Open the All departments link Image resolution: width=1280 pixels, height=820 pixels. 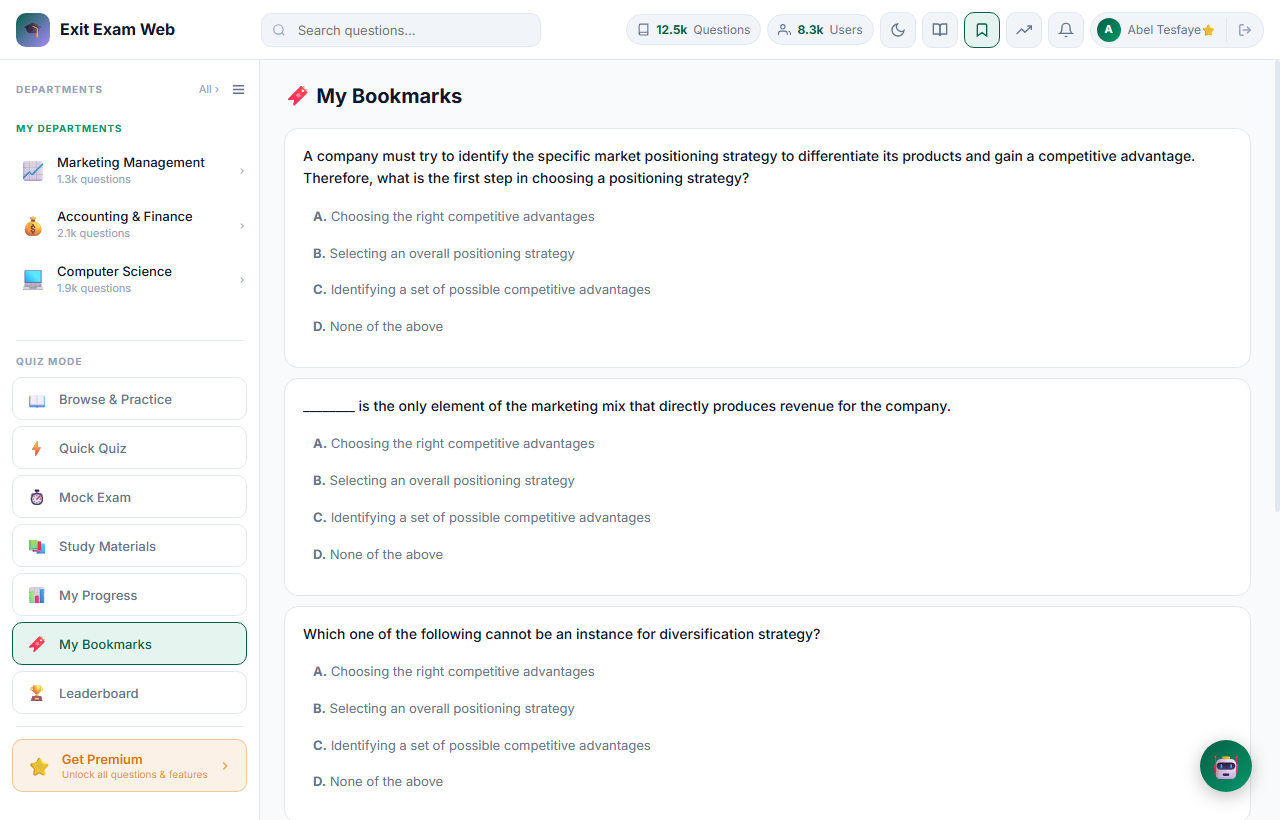(x=209, y=90)
